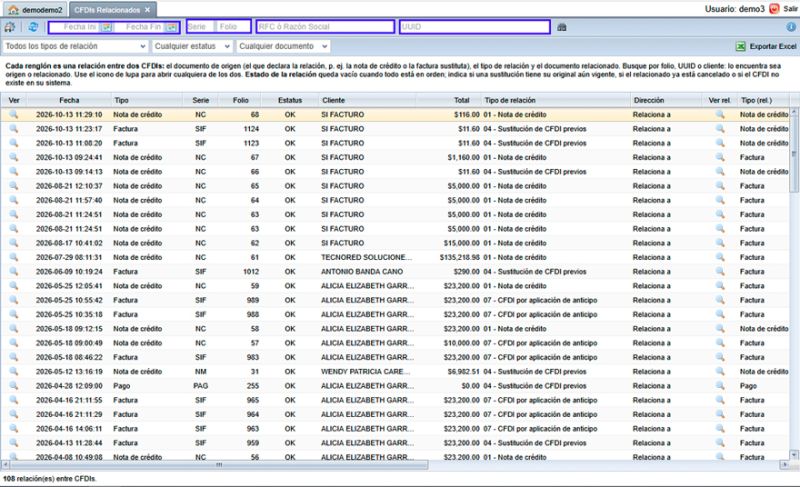This screenshot has width=800, height=487.
Task: Click the blue info icon
Action: click(791, 27)
